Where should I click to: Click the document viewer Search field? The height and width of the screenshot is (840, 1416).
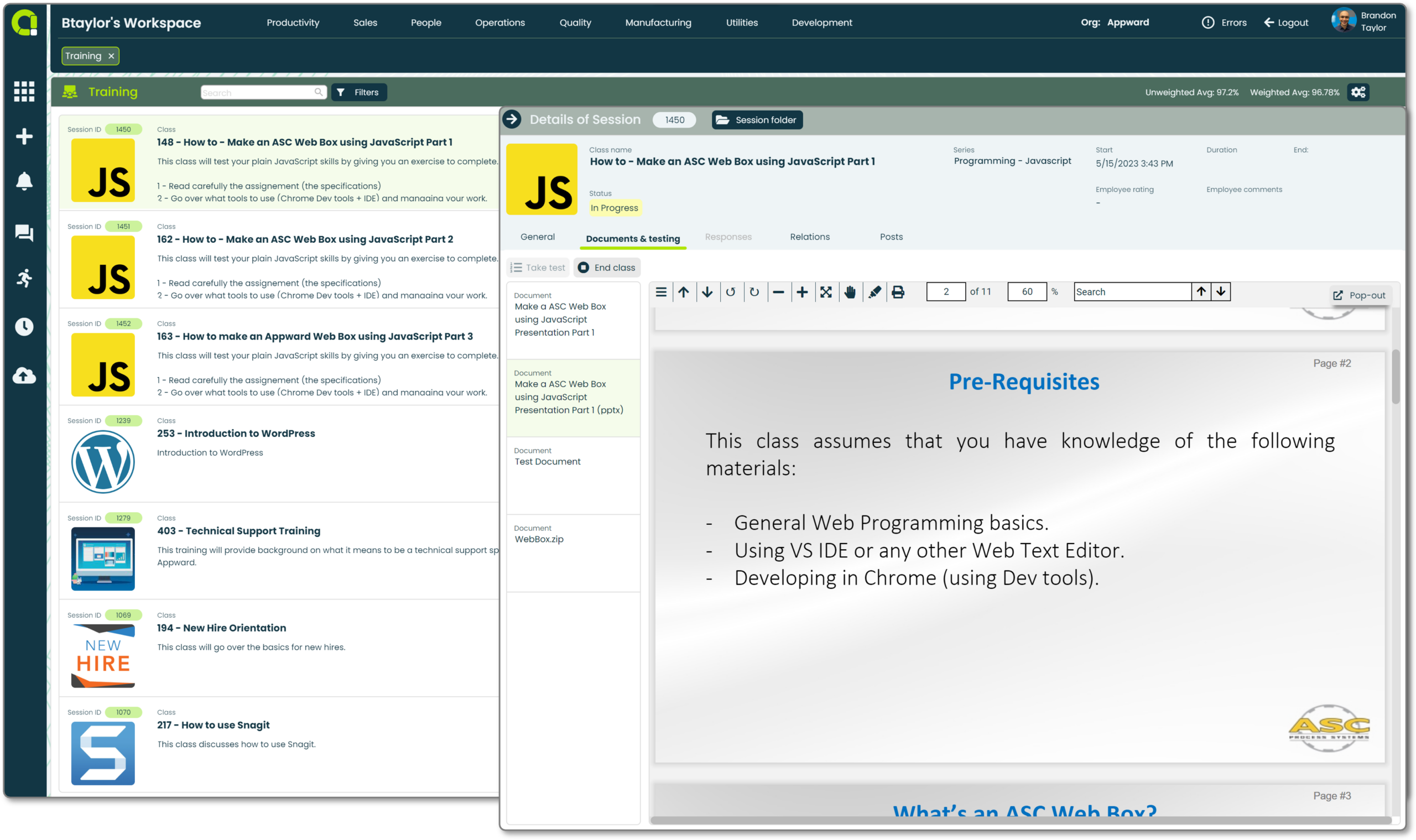click(1132, 291)
